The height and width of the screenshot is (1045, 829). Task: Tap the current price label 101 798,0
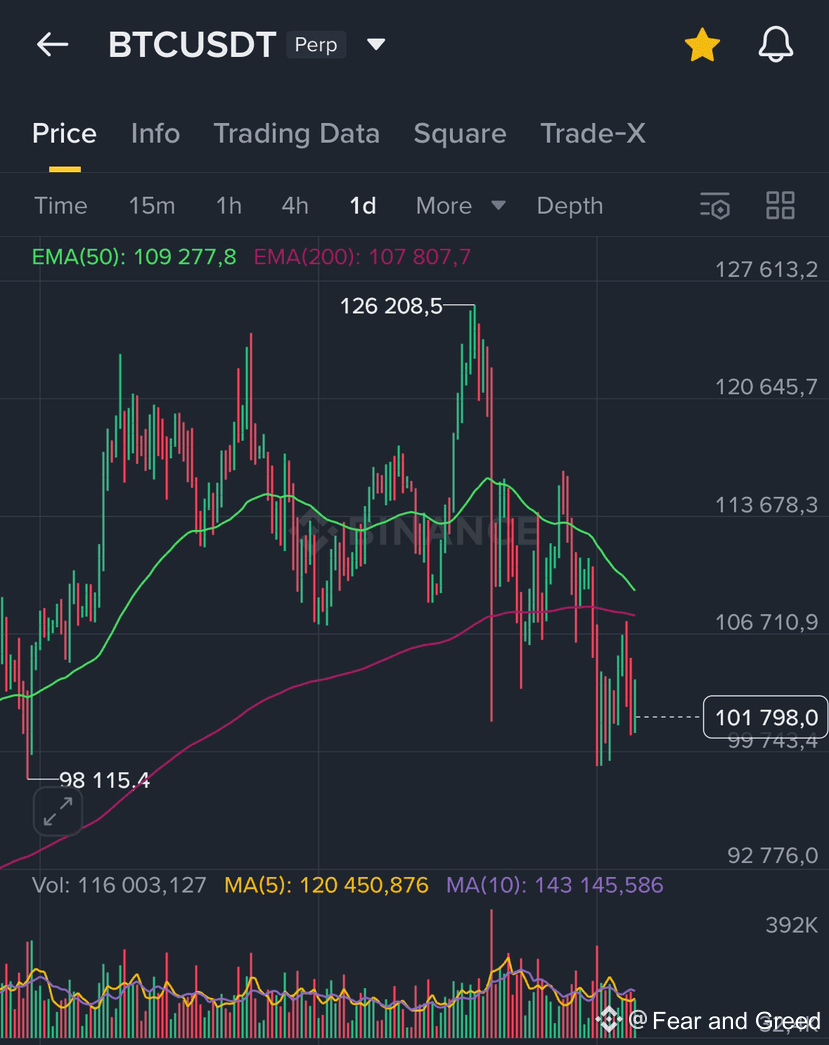click(x=766, y=717)
